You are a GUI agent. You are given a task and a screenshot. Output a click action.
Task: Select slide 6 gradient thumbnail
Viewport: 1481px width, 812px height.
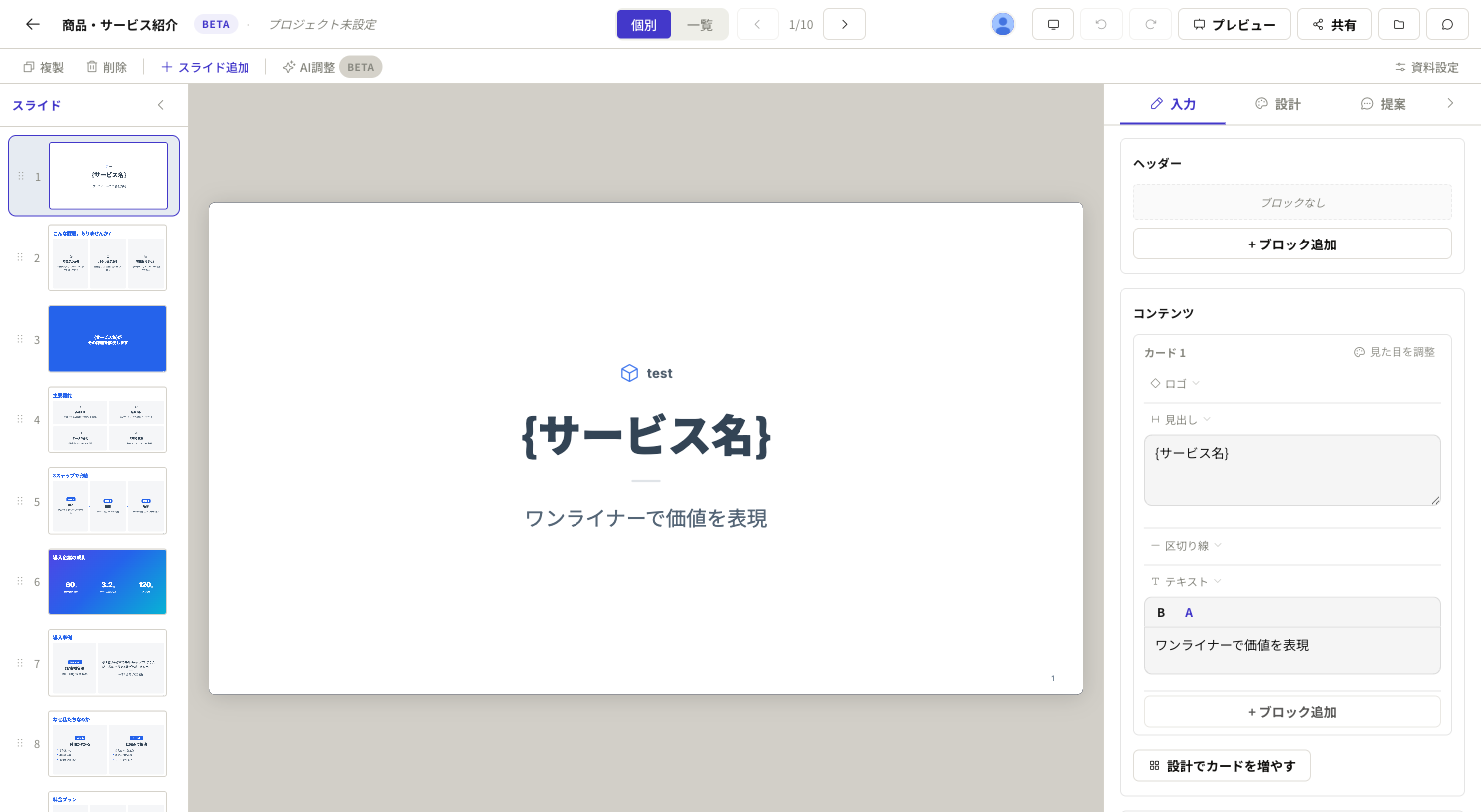point(107,581)
